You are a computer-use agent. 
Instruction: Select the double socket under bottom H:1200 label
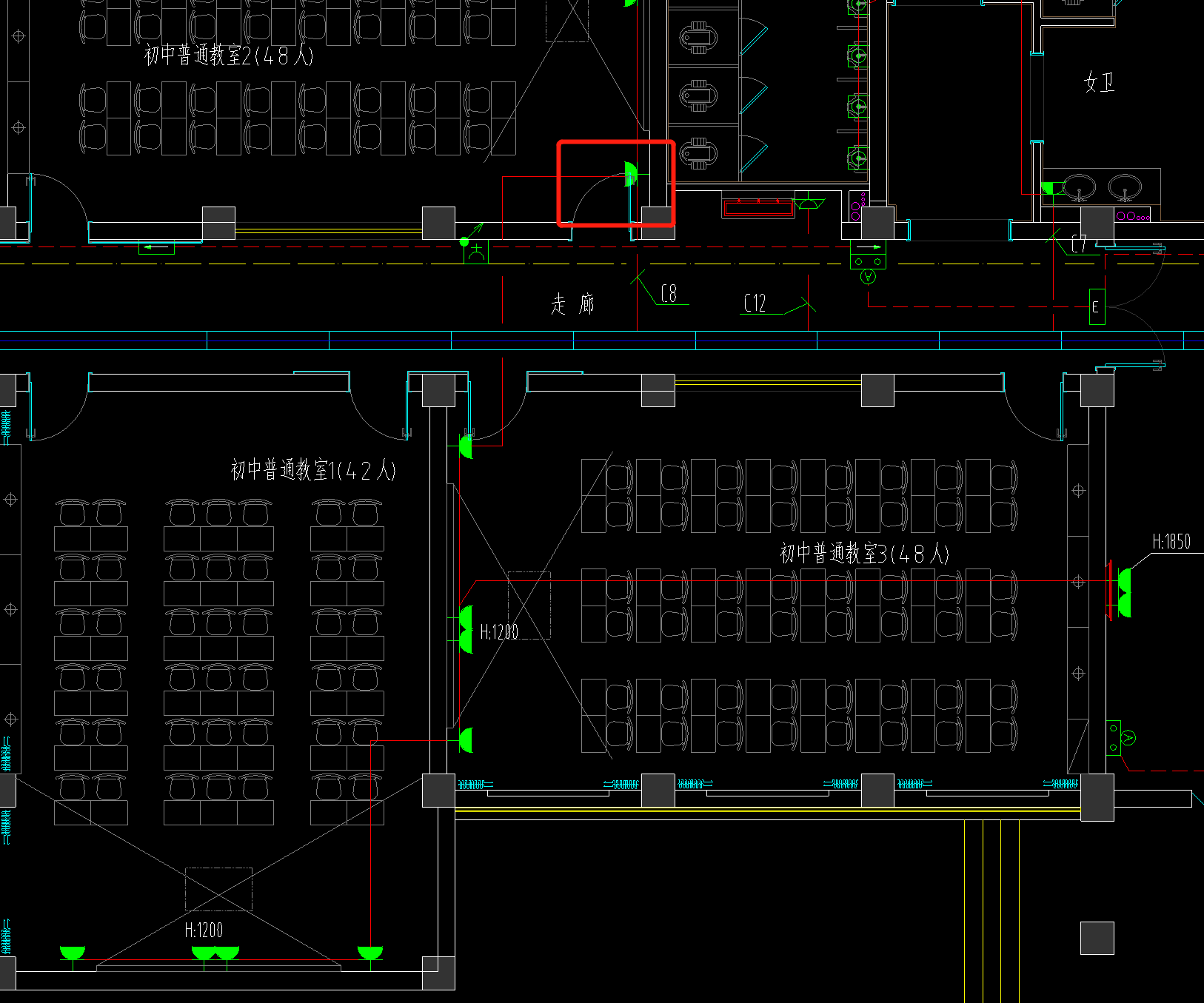(215, 953)
